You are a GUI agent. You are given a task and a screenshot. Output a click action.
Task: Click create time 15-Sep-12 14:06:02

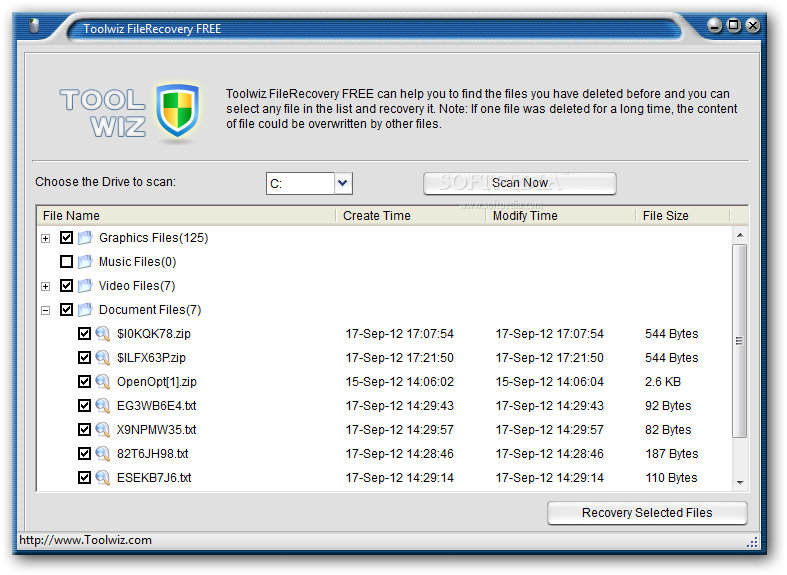[x=400, y=382]
